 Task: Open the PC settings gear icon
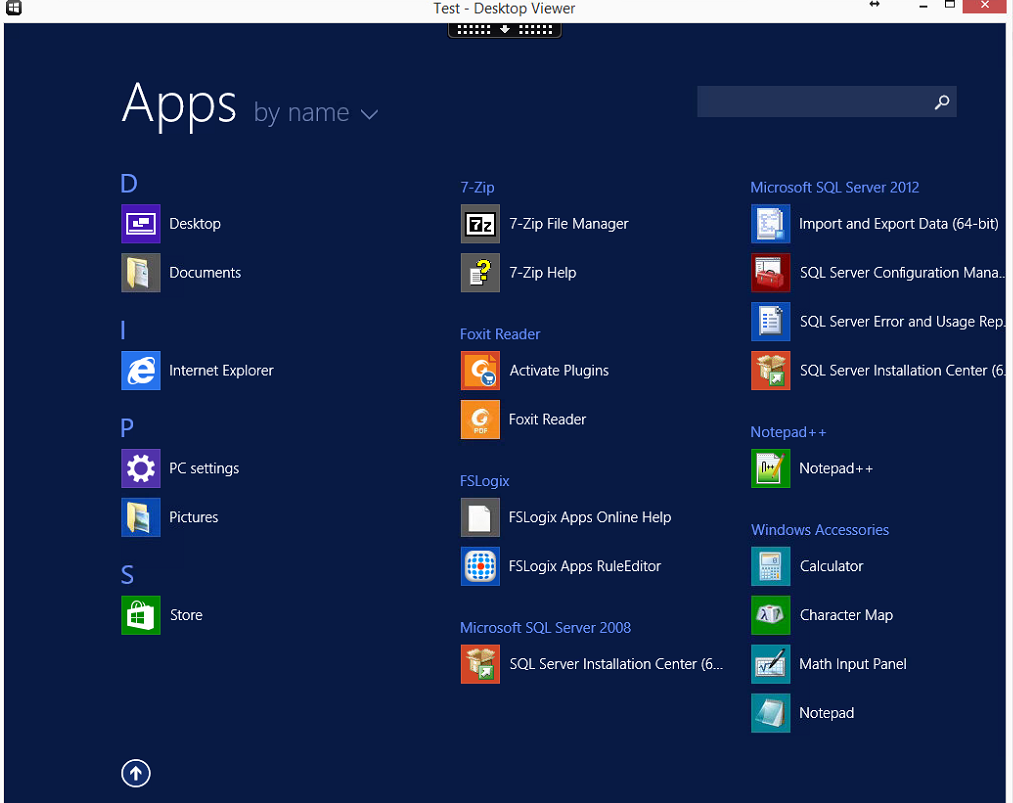pyautogui.click(x=141, y=468)
